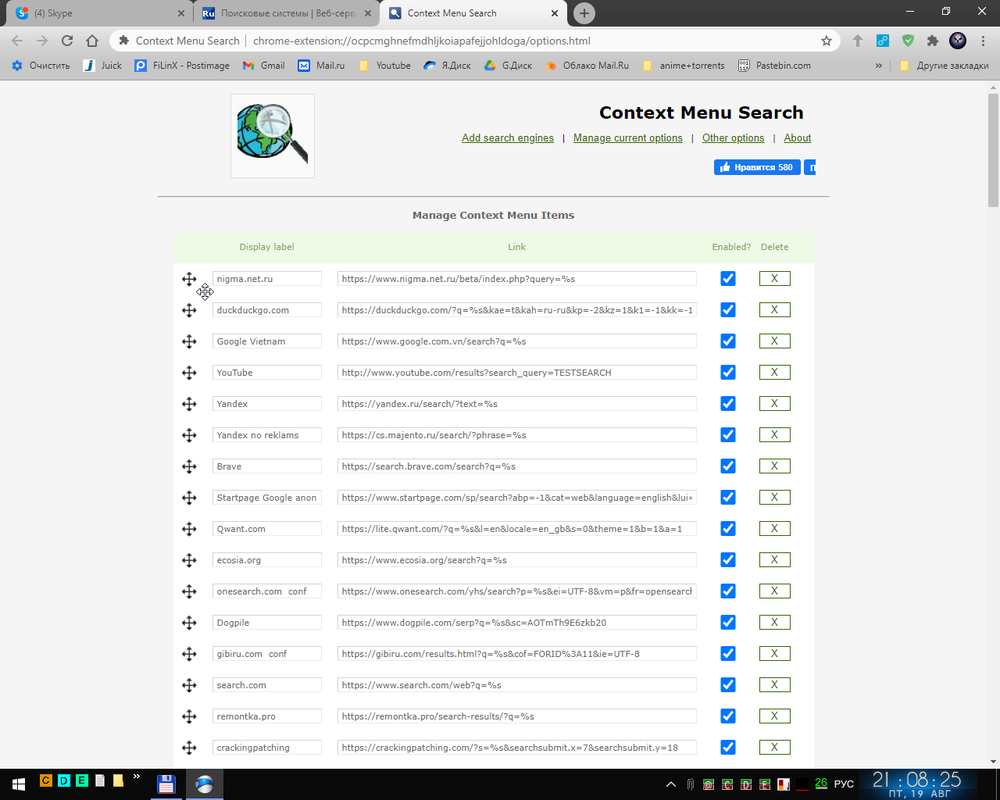Image resolution: width=1000 pixels, height=800 pixels.
Task: Click the Dogpile display label field
Action: coord(267,623)
